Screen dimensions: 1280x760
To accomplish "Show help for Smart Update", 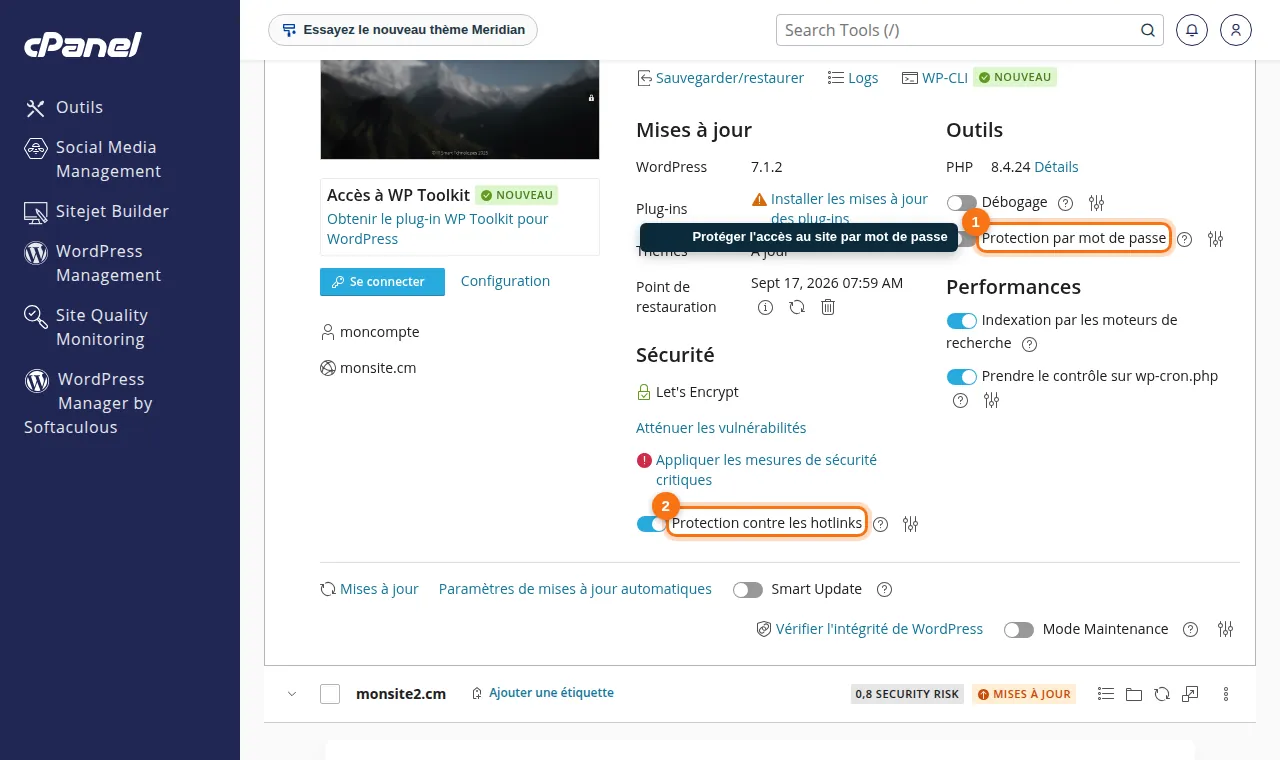I will coord(884,590).
